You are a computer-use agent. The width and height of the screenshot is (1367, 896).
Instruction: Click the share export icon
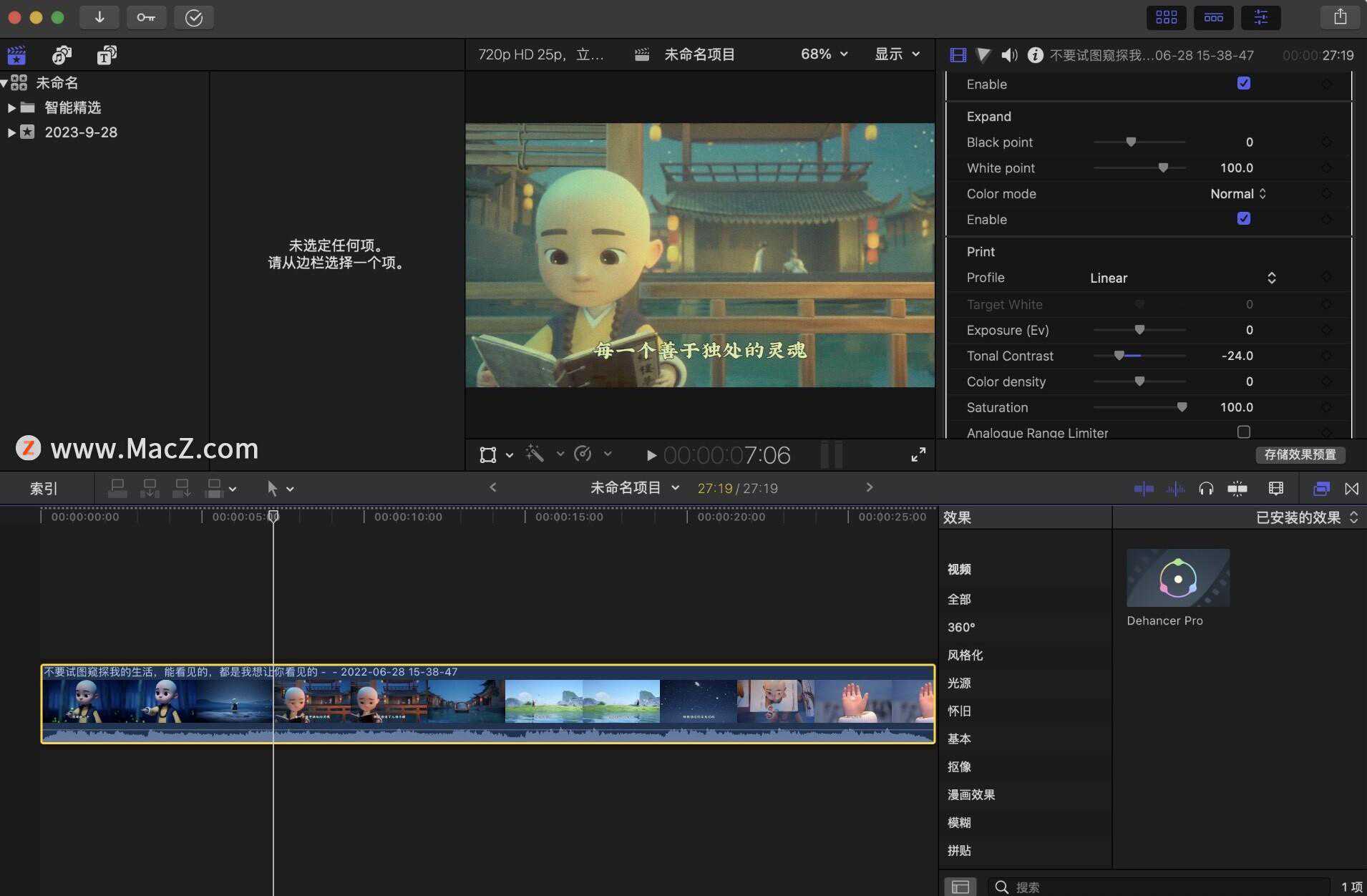pos(1340,17)
